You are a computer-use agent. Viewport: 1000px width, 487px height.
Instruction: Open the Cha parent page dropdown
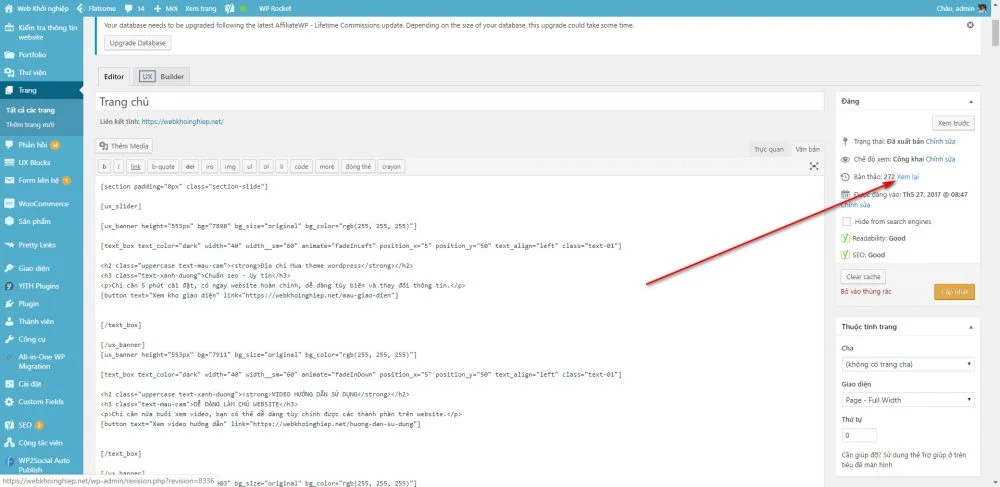(908, 365)
